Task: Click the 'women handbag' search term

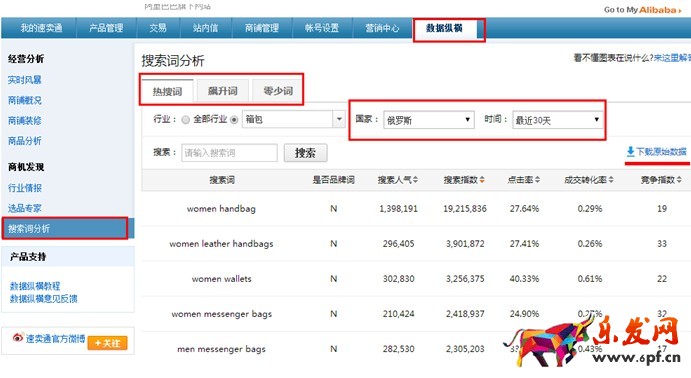Action: click(221, 209)
